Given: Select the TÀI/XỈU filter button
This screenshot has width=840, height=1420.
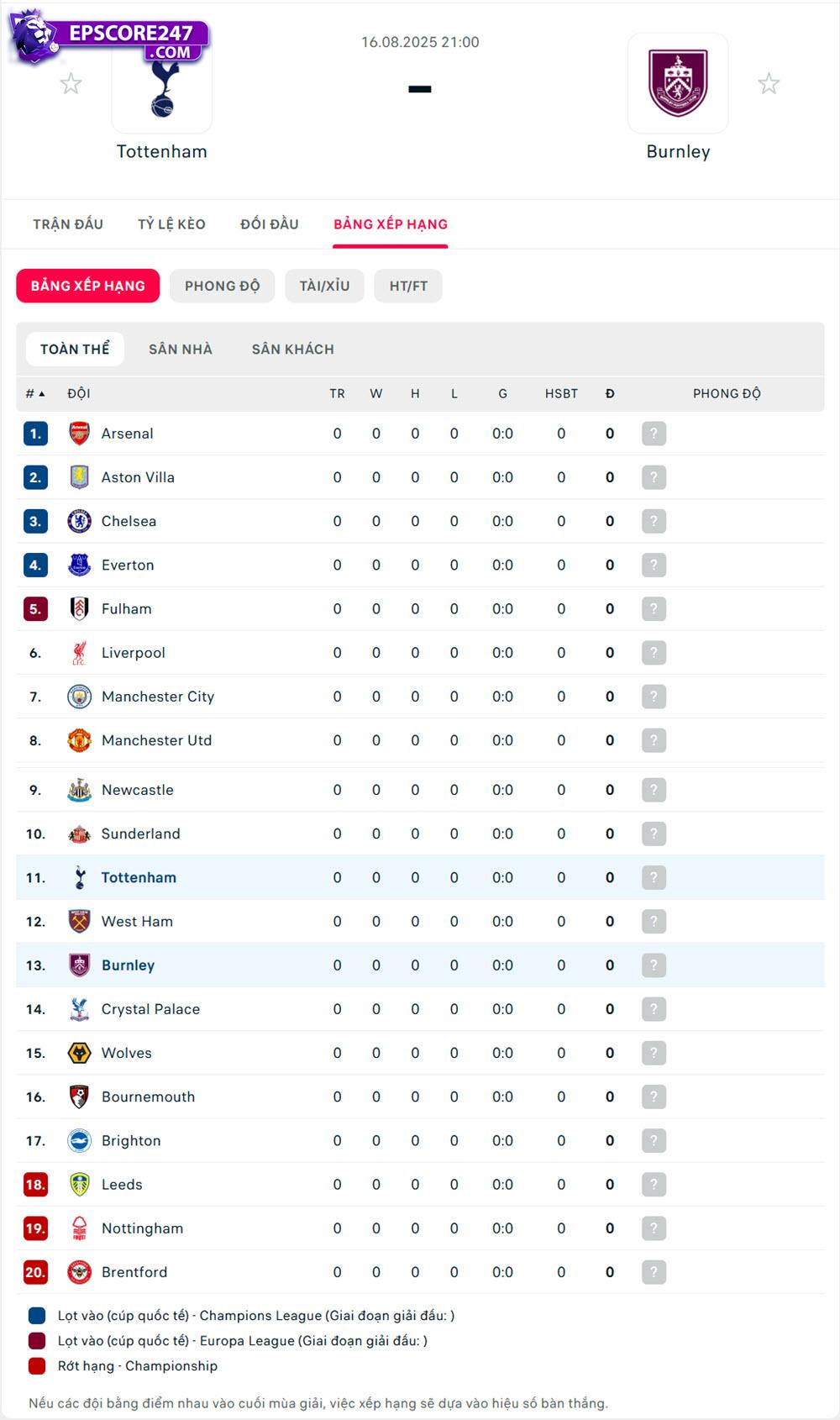Looking at the screenshot, I should pos(324,286).
